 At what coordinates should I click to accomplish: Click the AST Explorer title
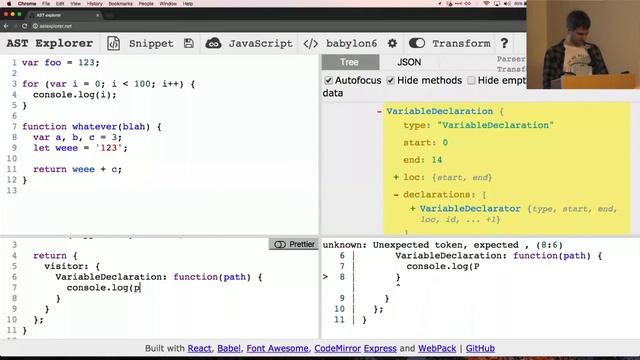(50, 43)
